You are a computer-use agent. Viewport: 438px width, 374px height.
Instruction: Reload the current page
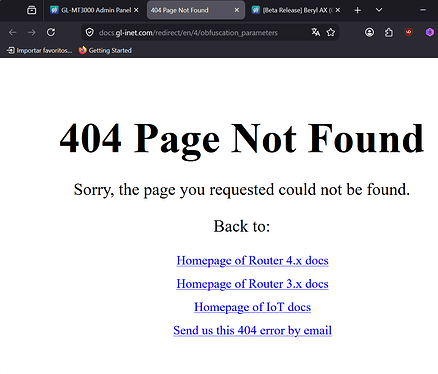click(x=51, y=32)
